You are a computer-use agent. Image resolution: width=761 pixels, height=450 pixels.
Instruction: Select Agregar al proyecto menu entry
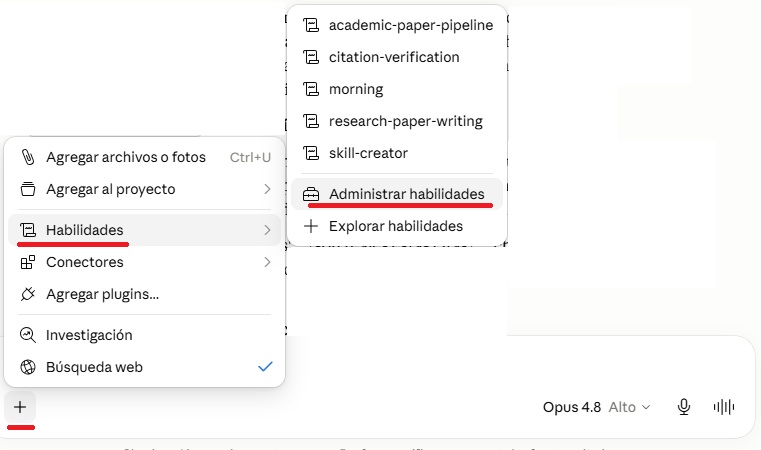[145, 189]
